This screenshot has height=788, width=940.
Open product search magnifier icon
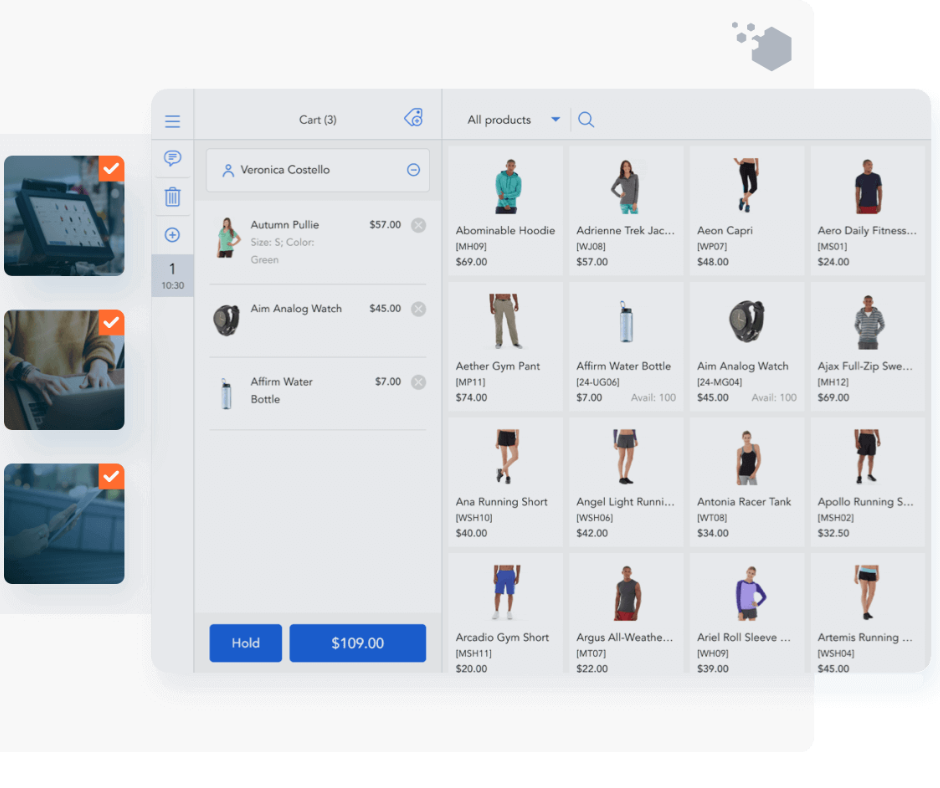point(586,120)
